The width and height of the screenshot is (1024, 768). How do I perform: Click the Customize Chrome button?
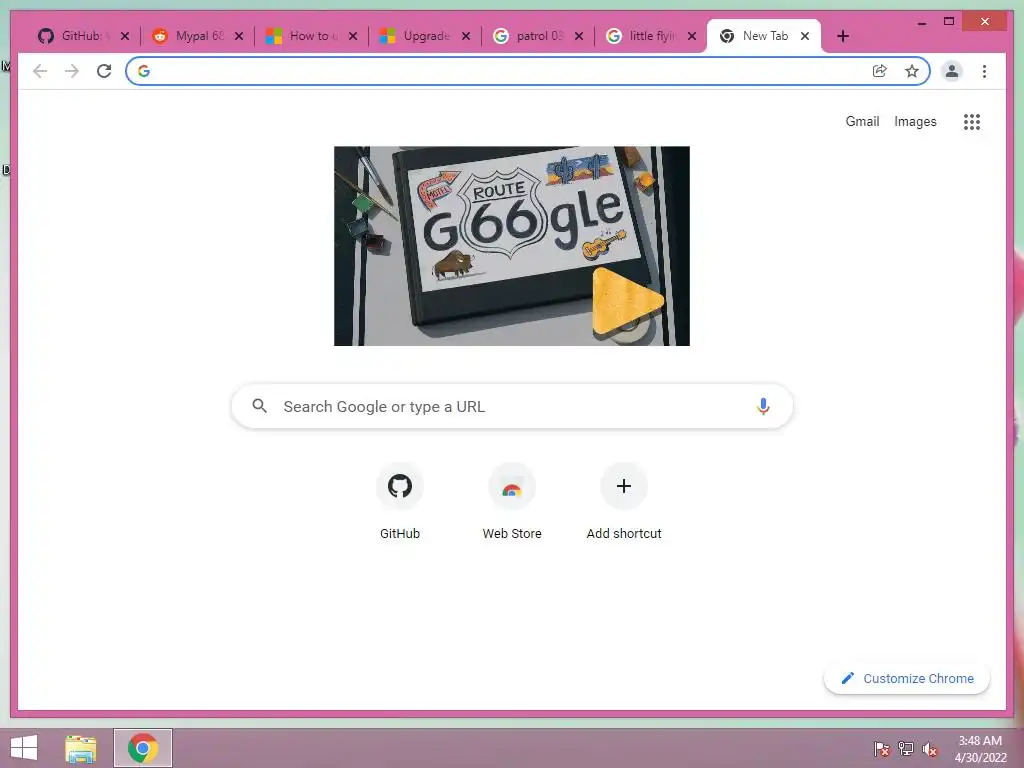(906, 679)
